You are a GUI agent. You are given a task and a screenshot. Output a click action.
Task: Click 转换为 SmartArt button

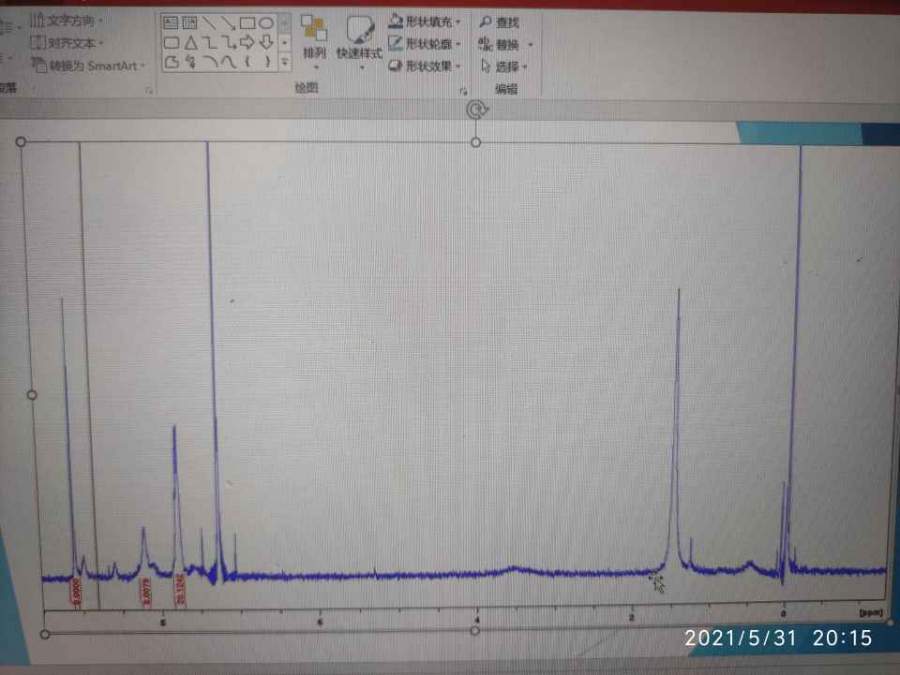(87, 65)
